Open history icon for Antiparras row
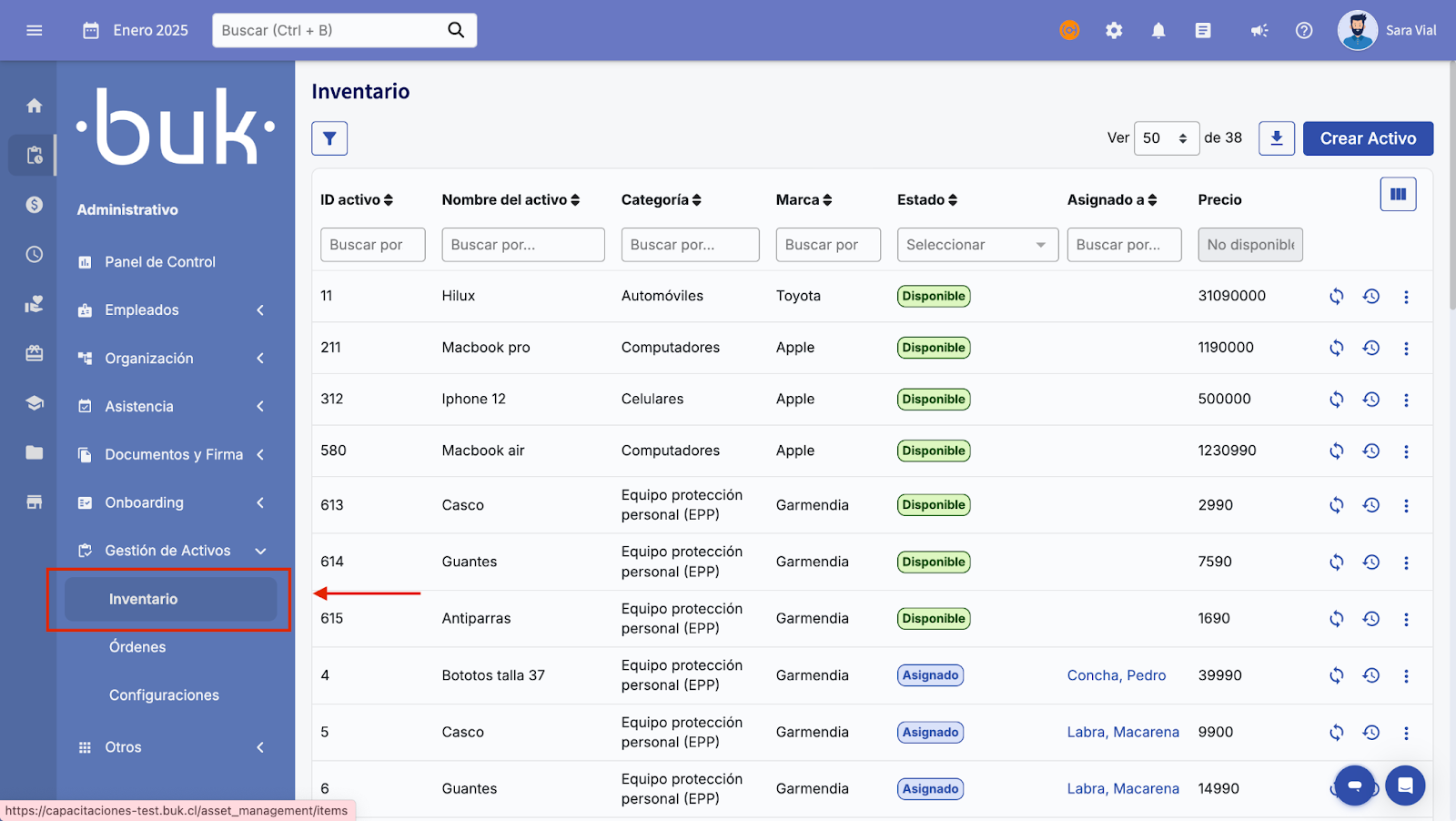The width and height of the screenshot is (1456, 821). coord(1371,619)
